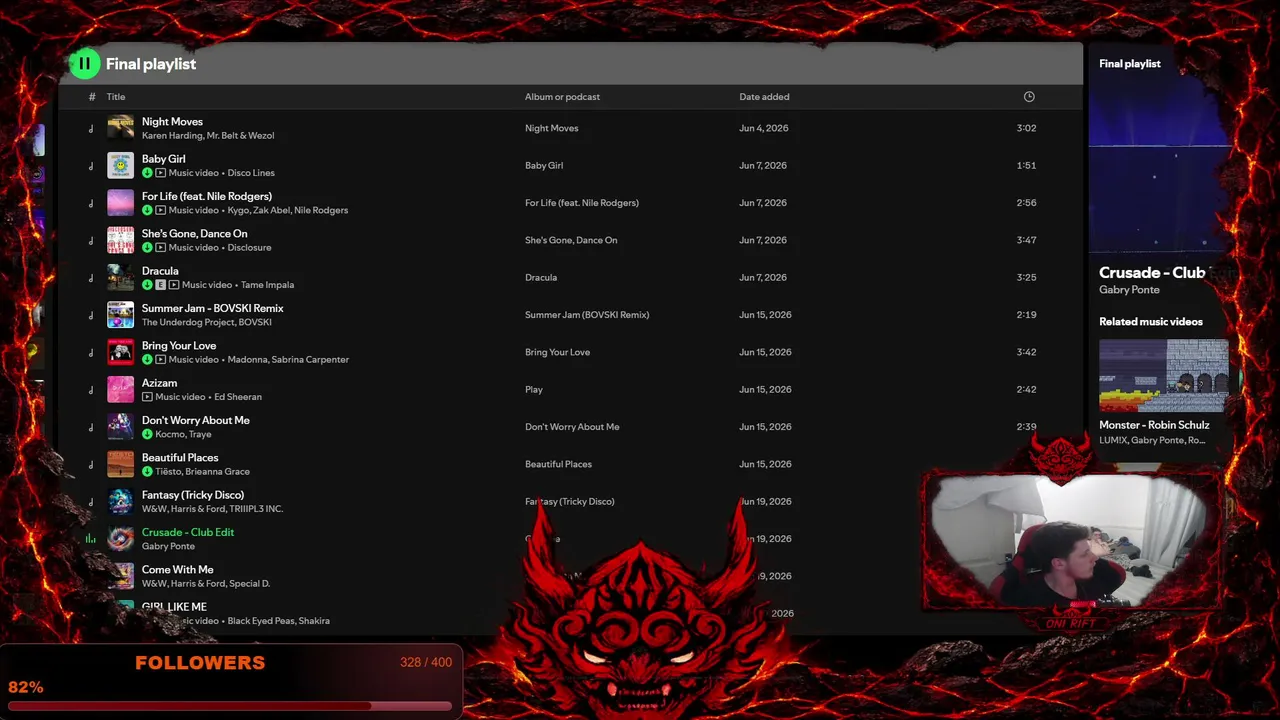Click the downloaded icon on She's Gone, Dance On
This screenshot has width=1280, height=720.
click(x=147, y=247)
